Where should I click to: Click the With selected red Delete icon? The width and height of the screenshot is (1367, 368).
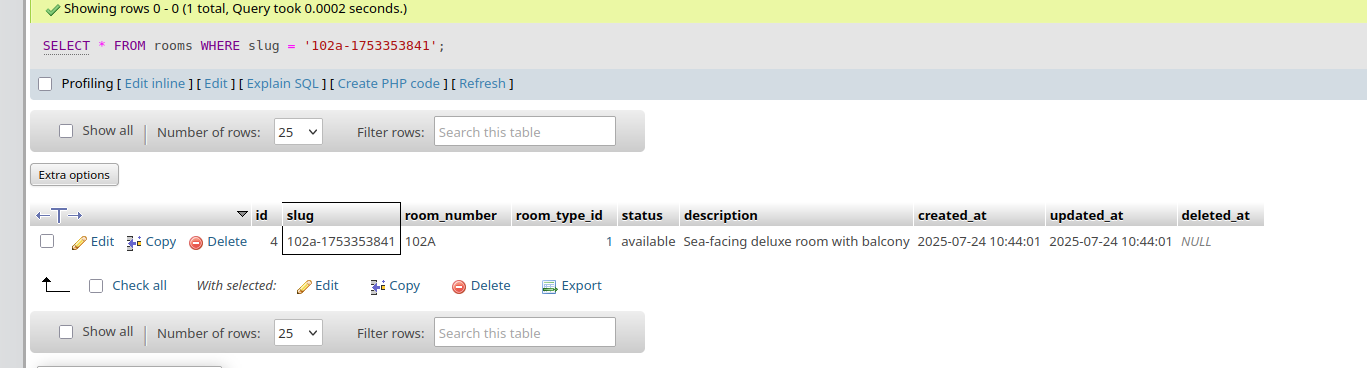(459, 286)
